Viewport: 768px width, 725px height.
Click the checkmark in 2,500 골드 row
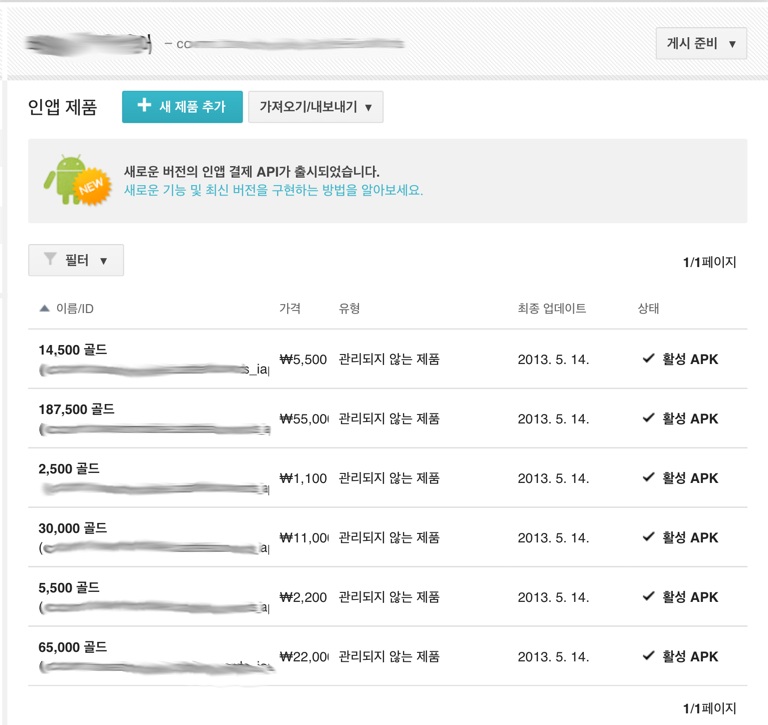pyautogui.click(x=649, y=478)
